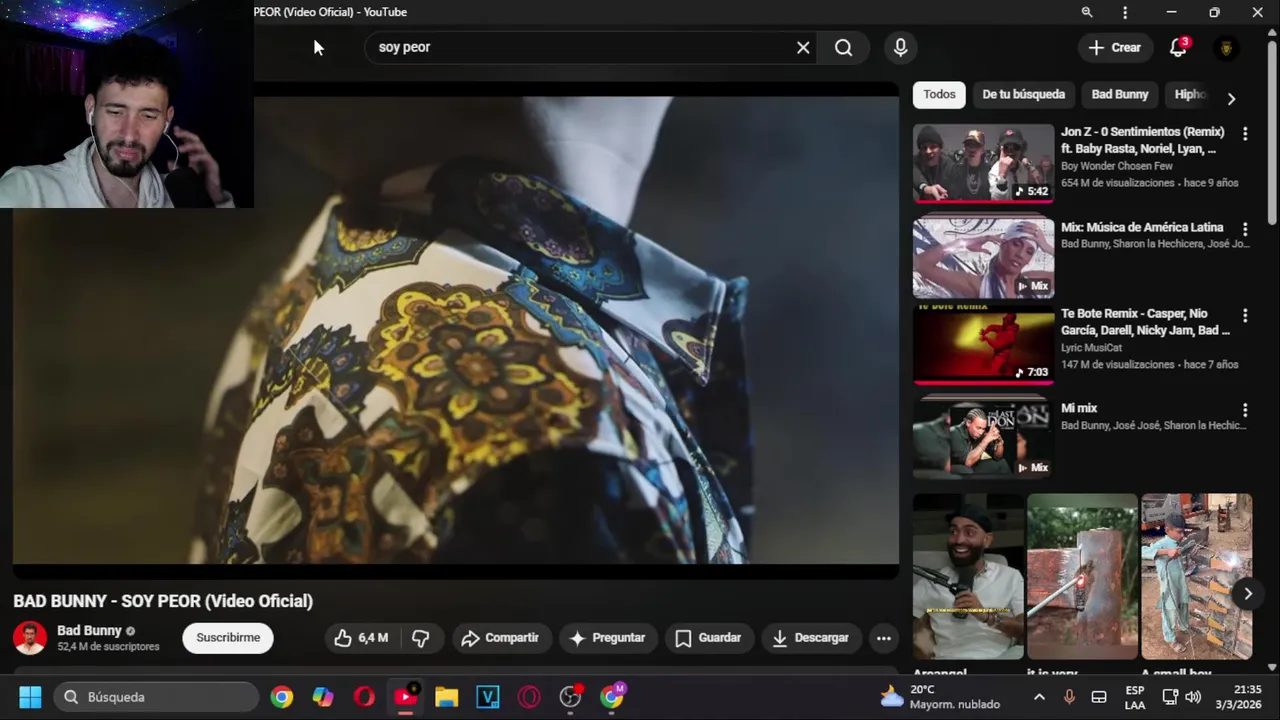The height and width of the screenshot is (720, 1280).
Task: Open the Mi mix thumbnail
Action: (983, 439)
